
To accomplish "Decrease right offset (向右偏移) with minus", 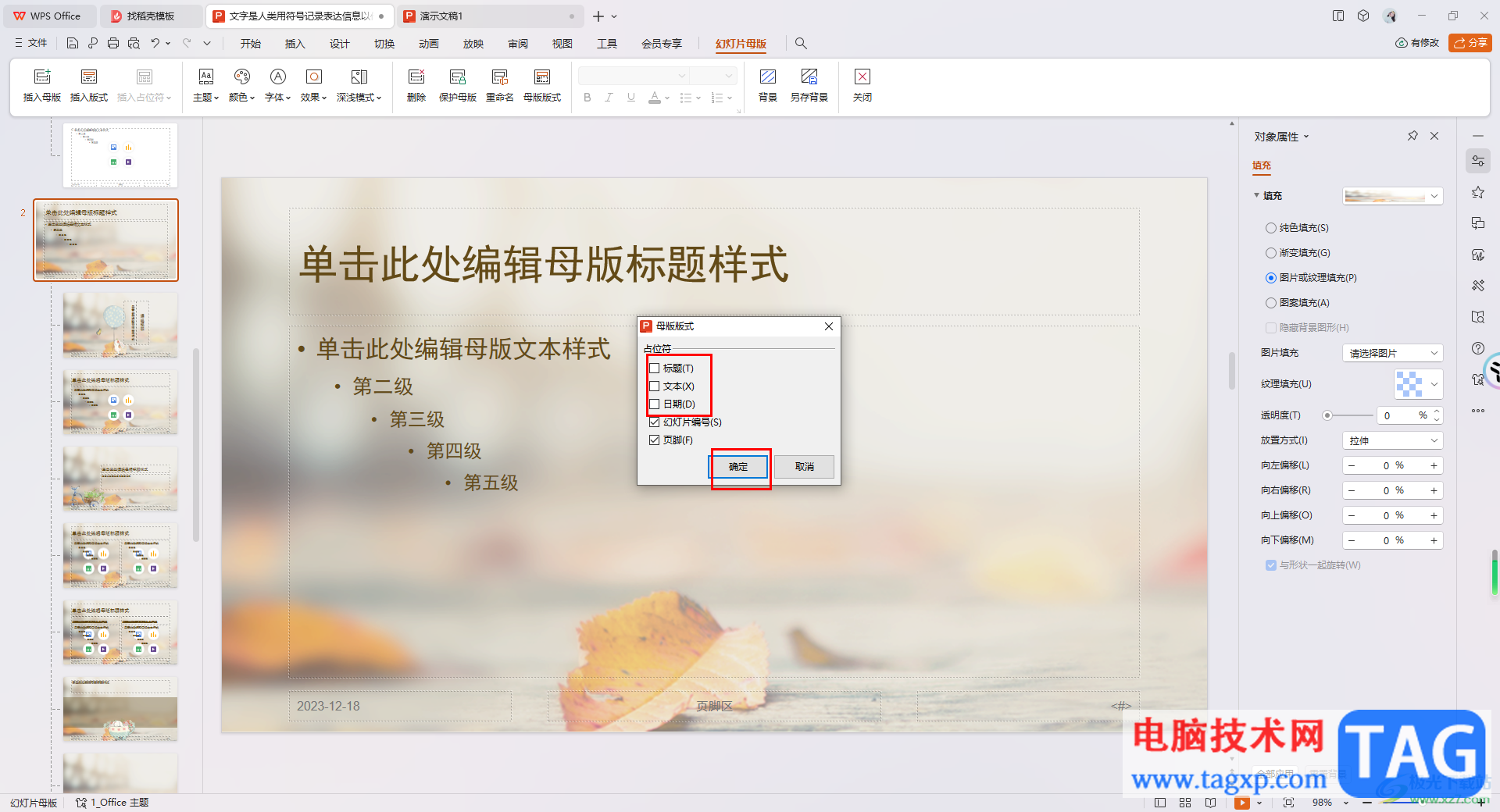I will (x=1352, y=490).
